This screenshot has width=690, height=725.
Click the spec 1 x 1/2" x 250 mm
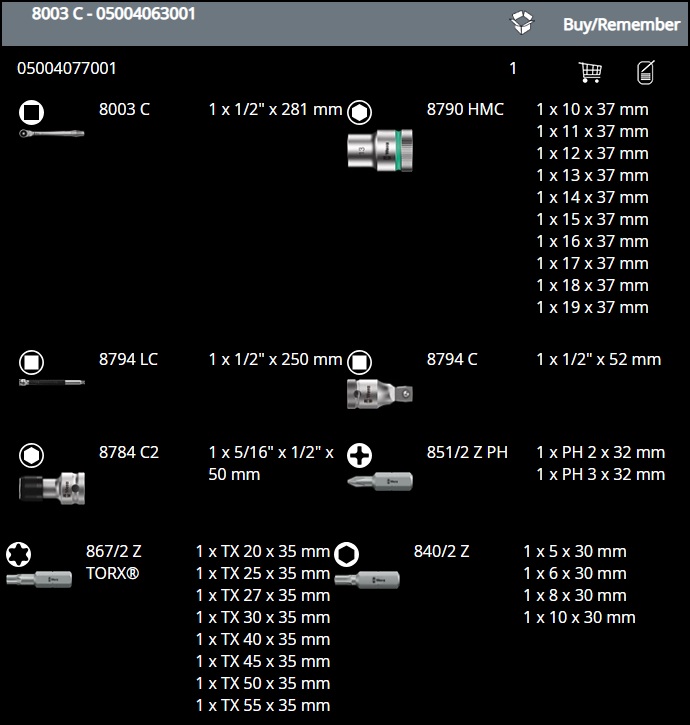pos(275,359)
